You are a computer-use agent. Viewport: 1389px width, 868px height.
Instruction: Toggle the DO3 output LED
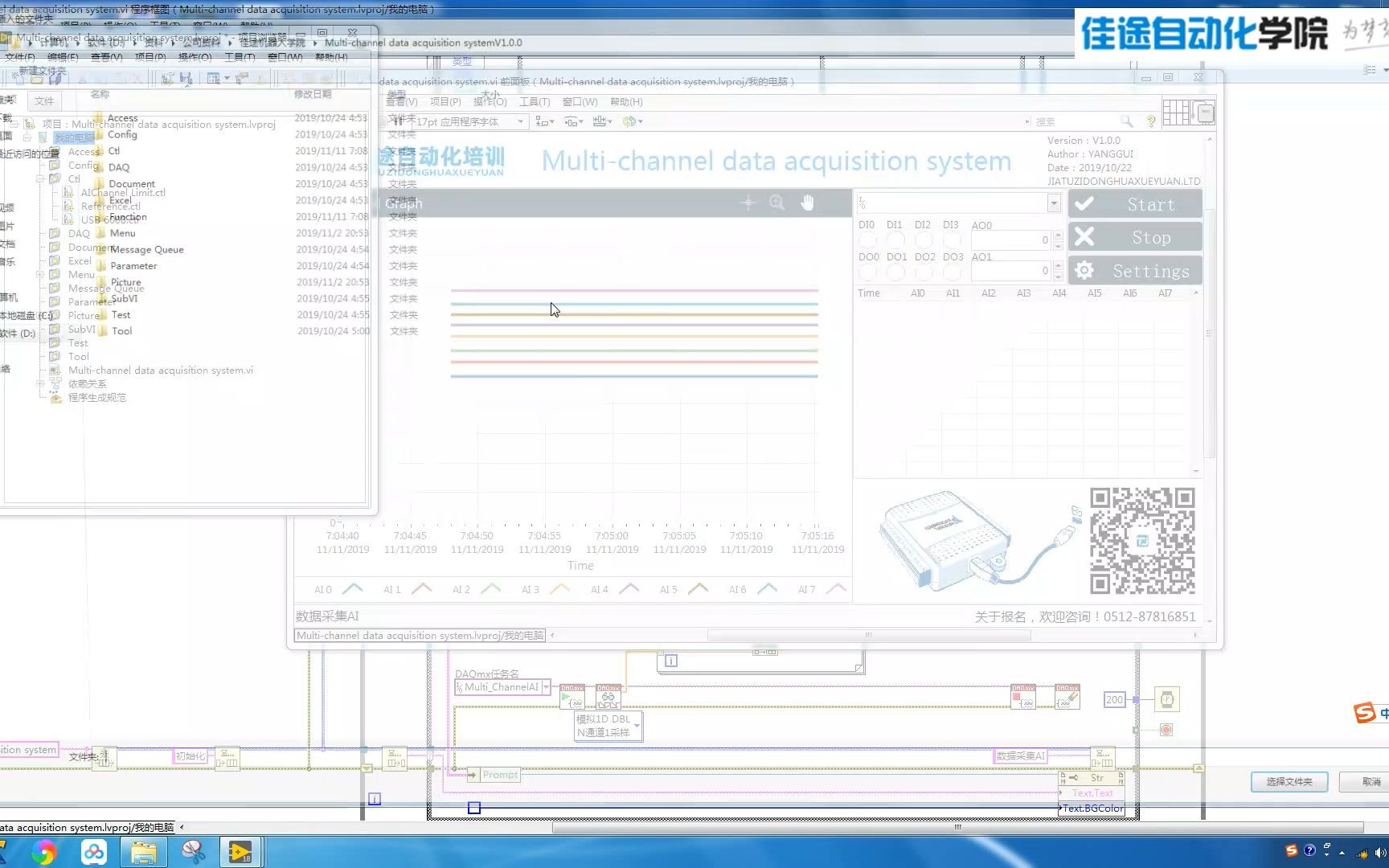[953, 272]
